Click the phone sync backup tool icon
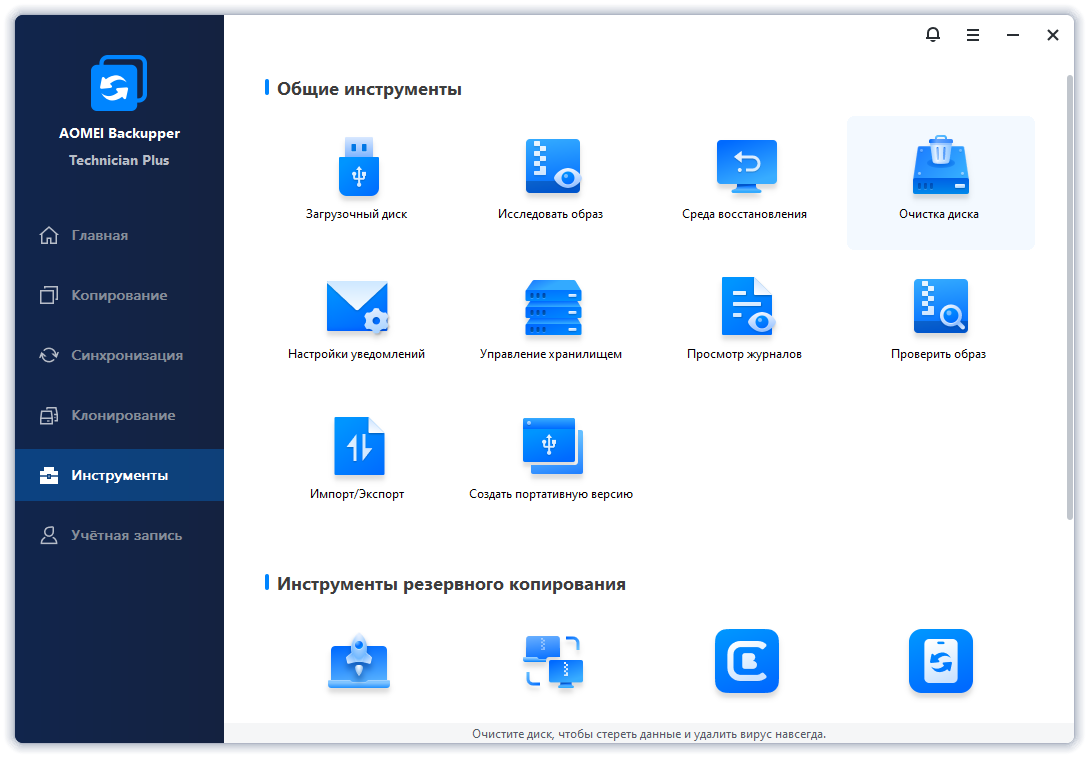The image size is (1089, 758). pyautogui.click(x=940, y=661)
